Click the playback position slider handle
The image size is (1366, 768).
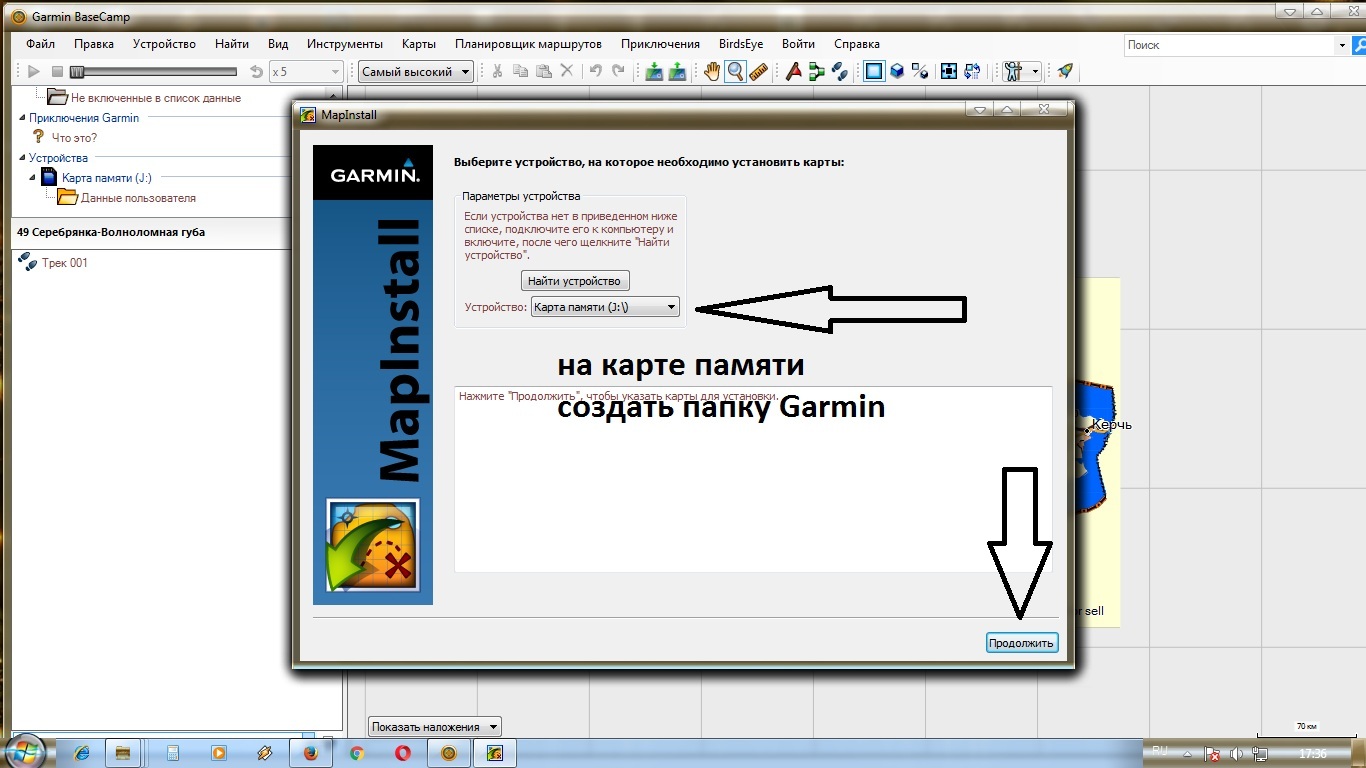pyautogui.click(x=77, y=72)
